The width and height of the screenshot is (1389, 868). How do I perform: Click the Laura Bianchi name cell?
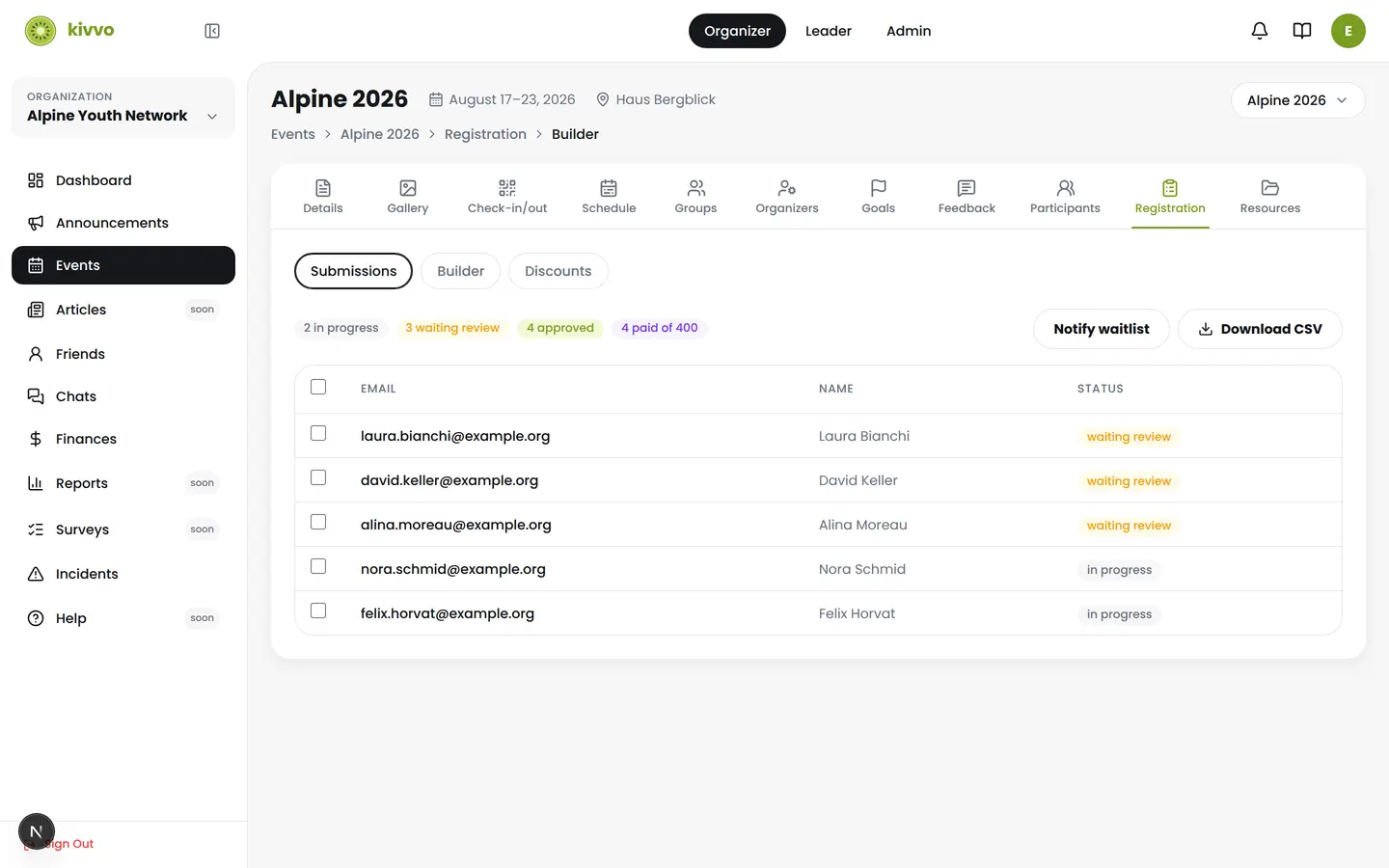pyautogui.click(x=864, y=436)
